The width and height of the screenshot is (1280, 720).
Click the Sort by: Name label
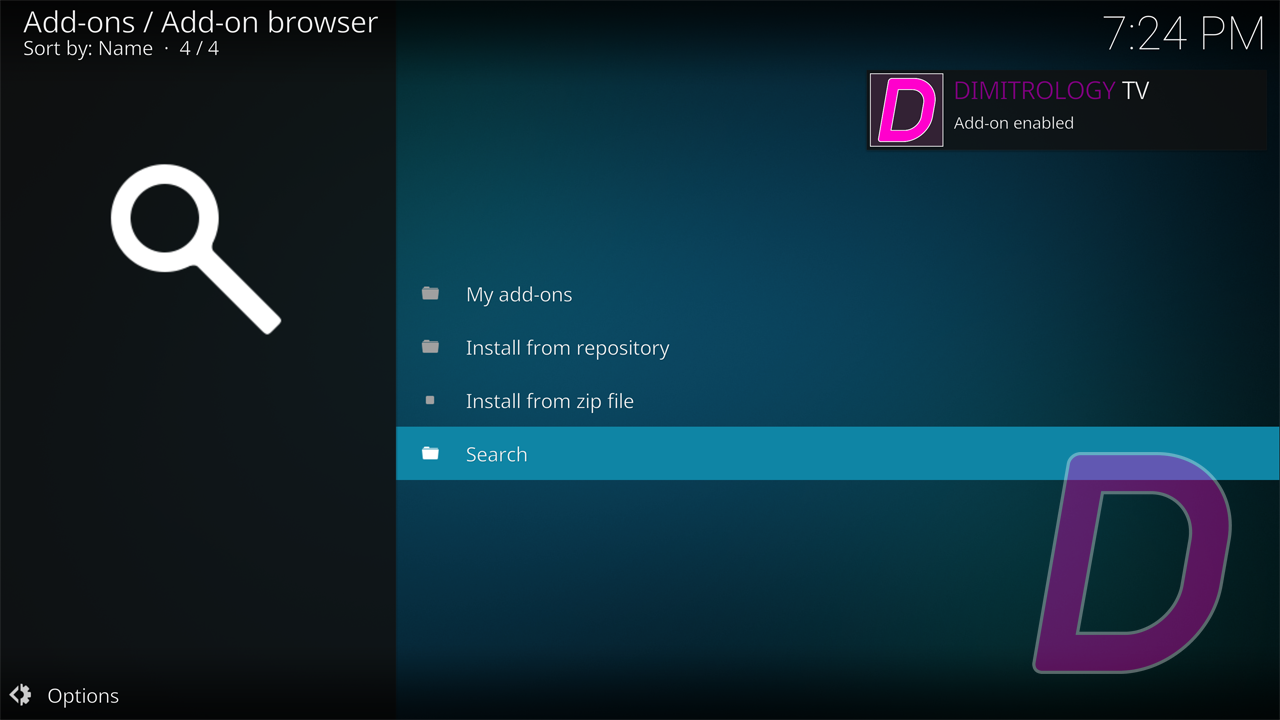pos(88,48)
